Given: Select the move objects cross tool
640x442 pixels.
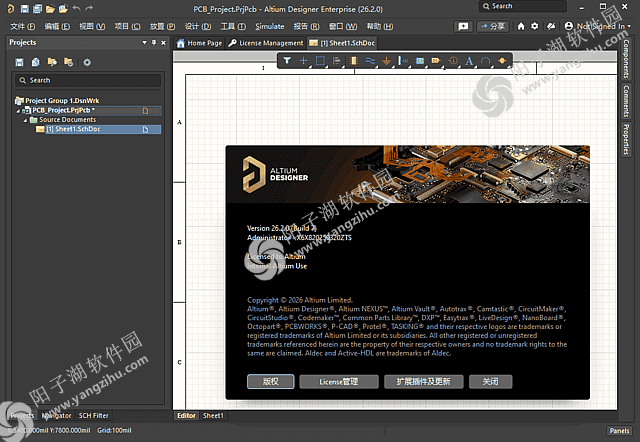Looking at the screenshot, I should tap(303, 61).
